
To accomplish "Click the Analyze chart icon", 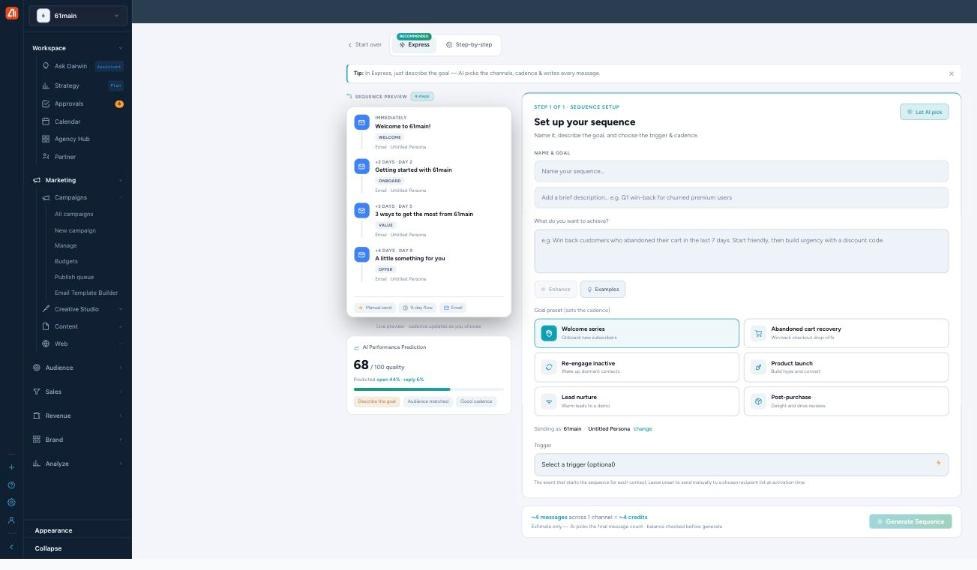I will click(x=36, y=463).
